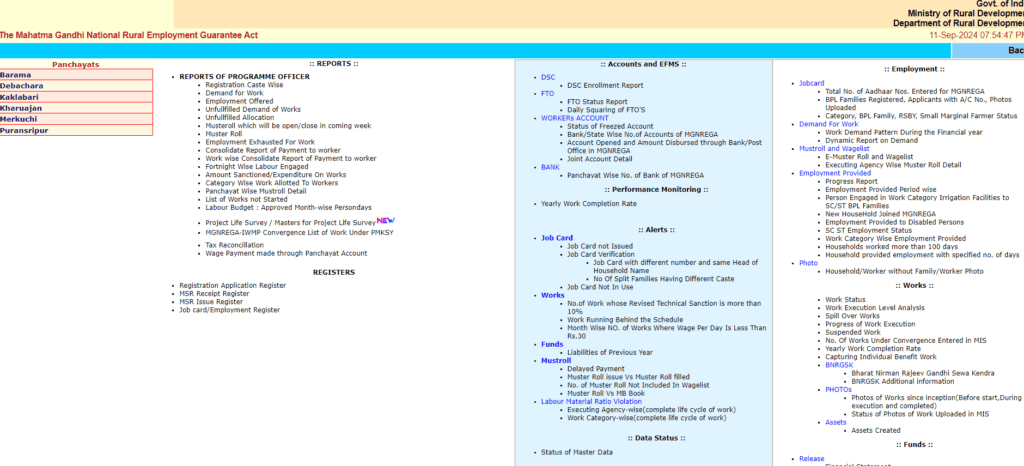This screenshot has width=1024, height=466.
Task: View Status of Photos of Work Uploaded
Action: coord(920,414)
